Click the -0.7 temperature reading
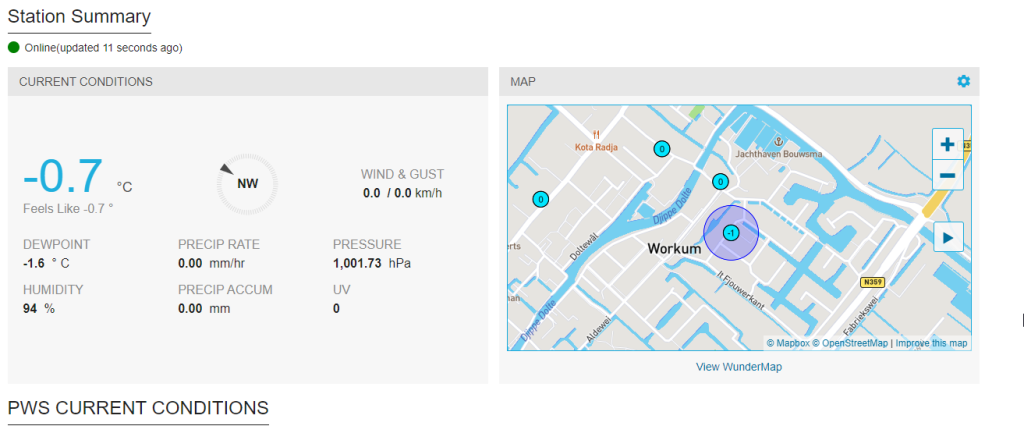Screen dimensions: 1024x426 (x=63, y=176)
